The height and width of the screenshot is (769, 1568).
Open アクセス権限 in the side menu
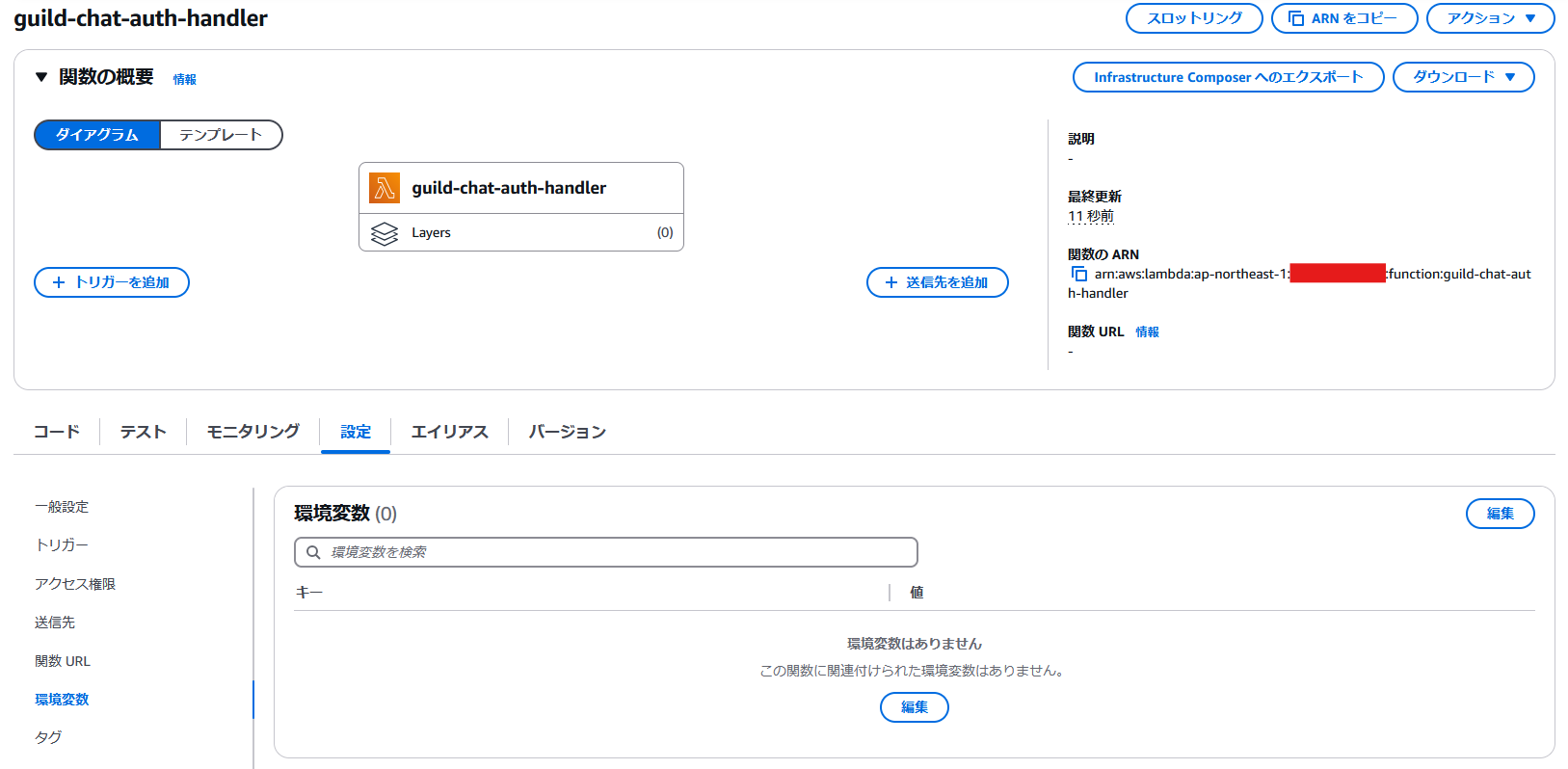(x=75, y=584)
